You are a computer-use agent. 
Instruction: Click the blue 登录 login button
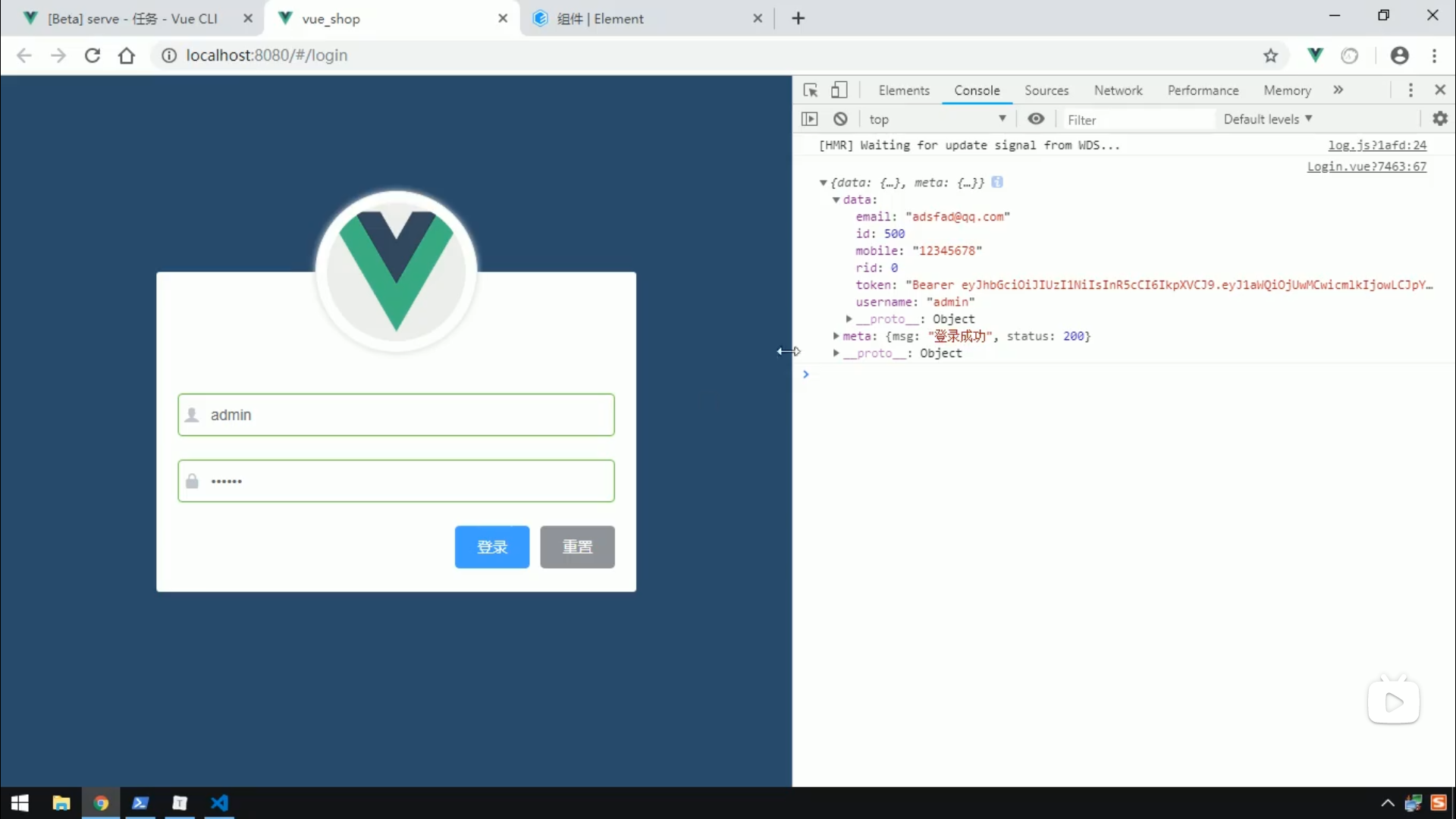point(492,547)
